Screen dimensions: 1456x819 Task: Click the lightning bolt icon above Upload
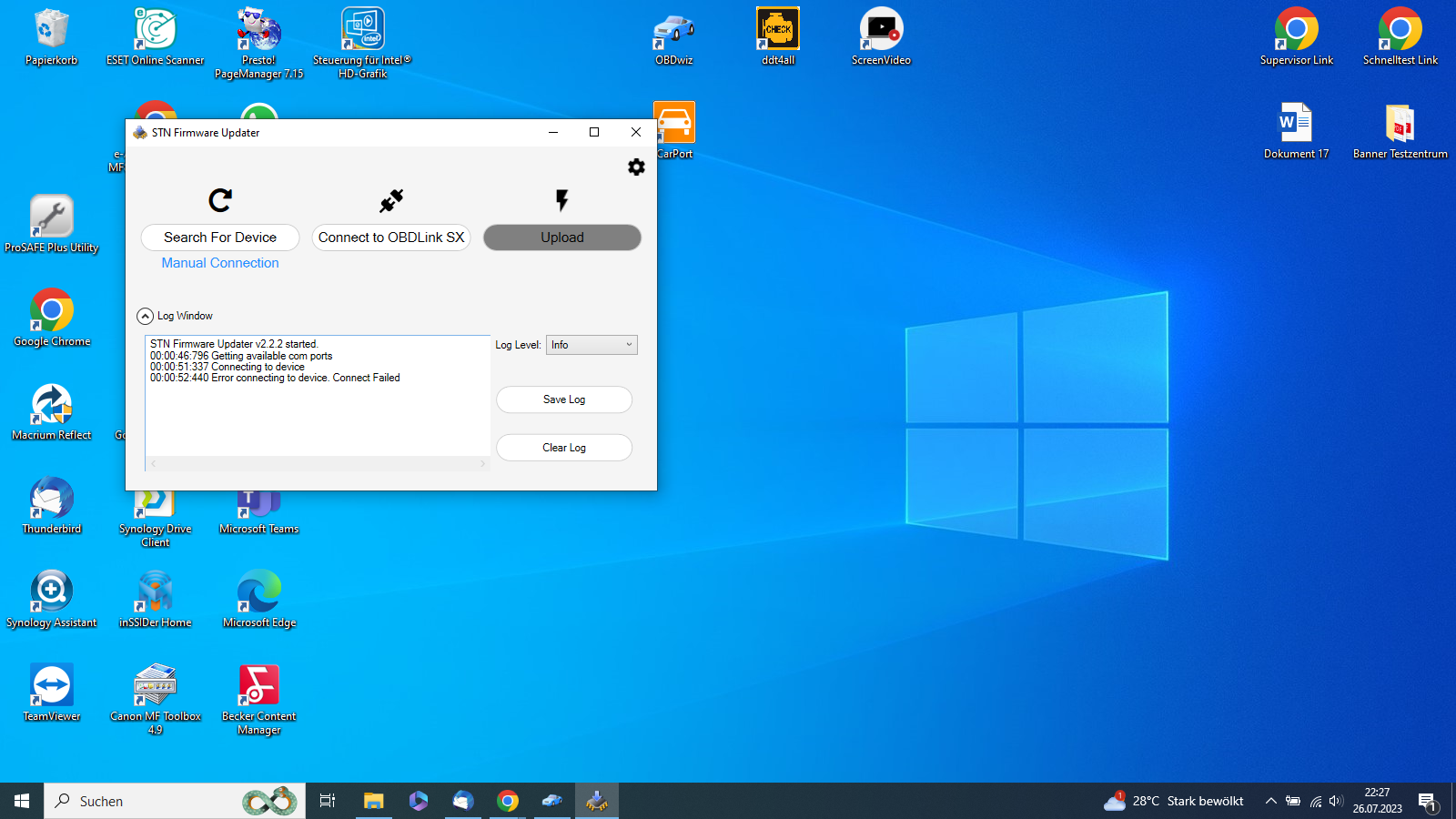(x=561, y=200)
